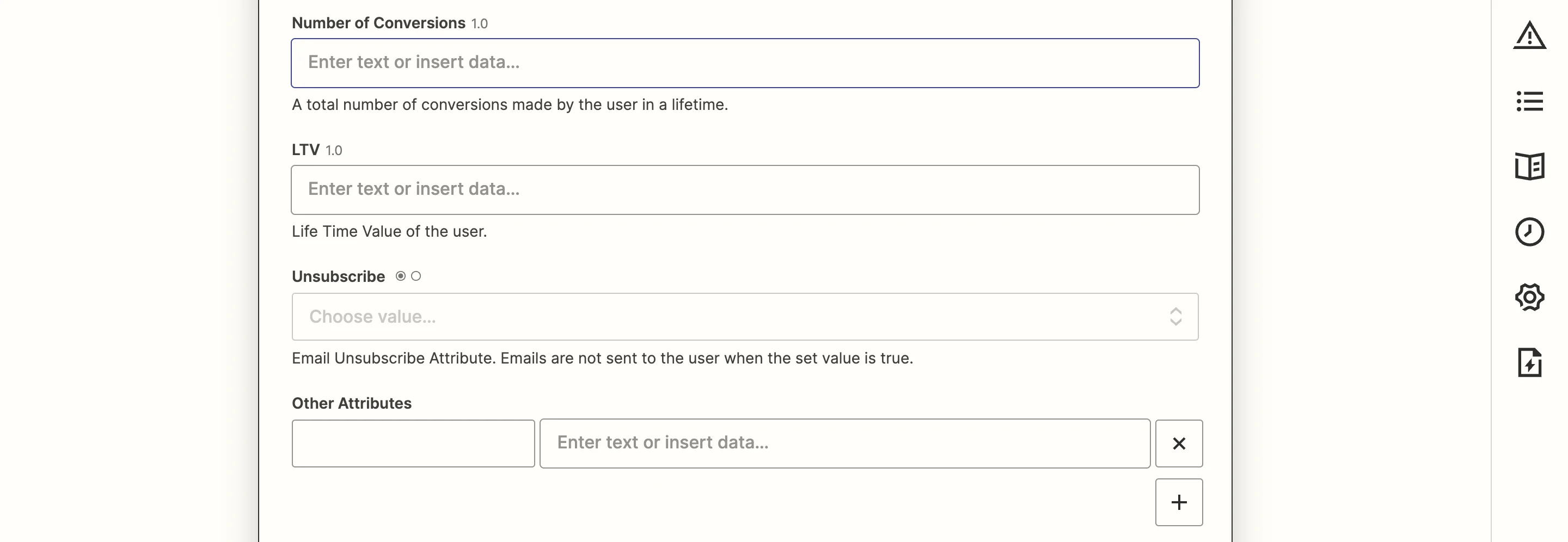The height and width of the screenshot is (542, 1568).
Task: Focus the Other Attributes key field
Action: click(x=413, y=444)
